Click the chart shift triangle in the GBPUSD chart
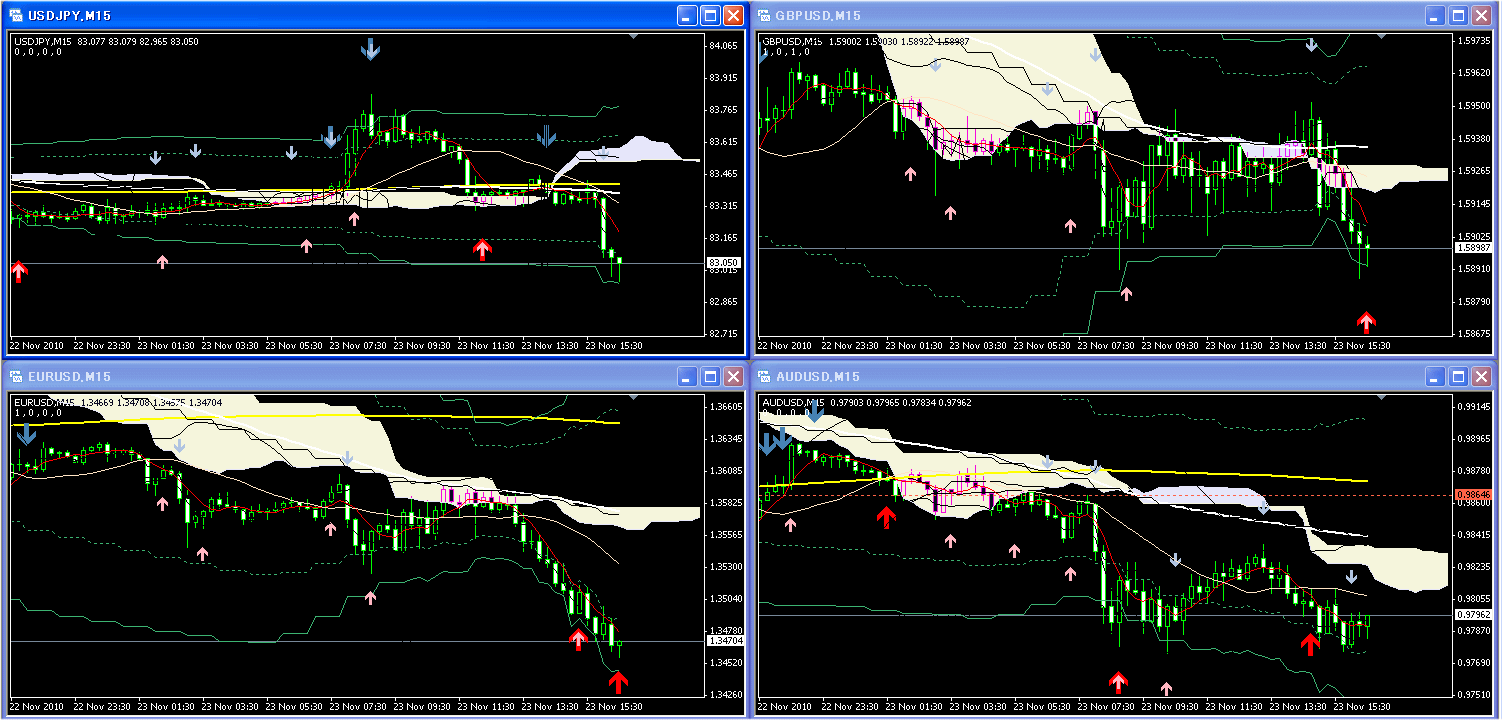Screen dimensions: 1502x720 click(x=1381, y=36)
